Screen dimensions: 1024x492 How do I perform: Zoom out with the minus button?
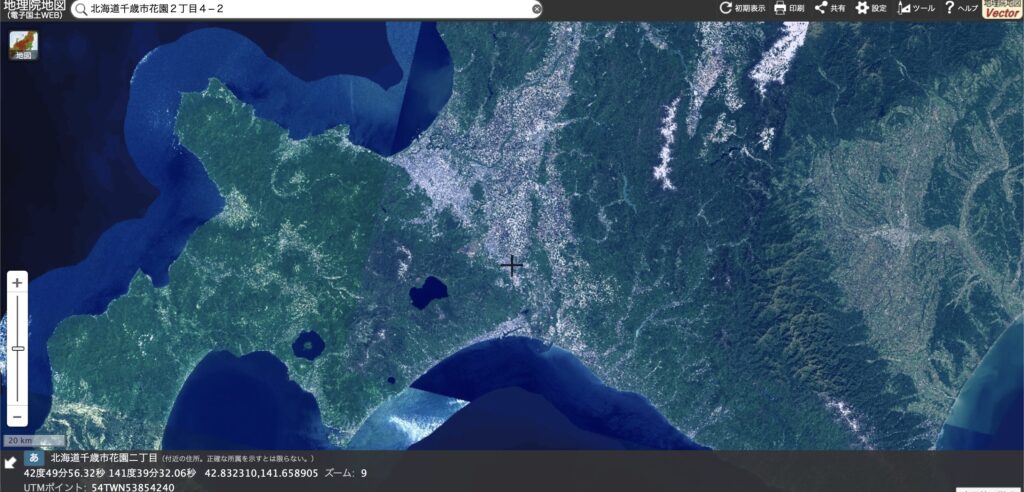tap(17, 415)
